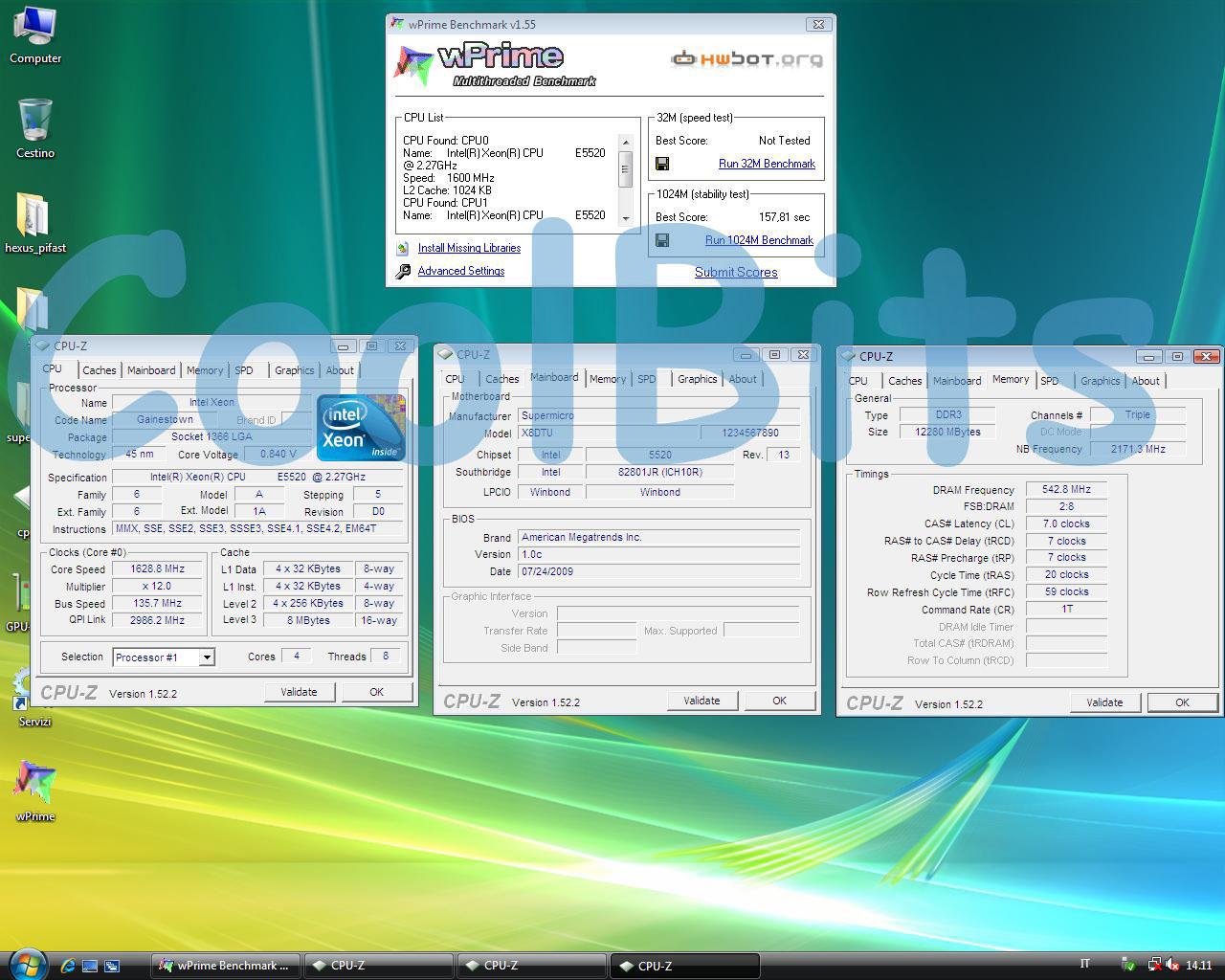Click the save icon under 1024M stability test
This screenshot has height=980, width=1225.
(x=662, y=240)
